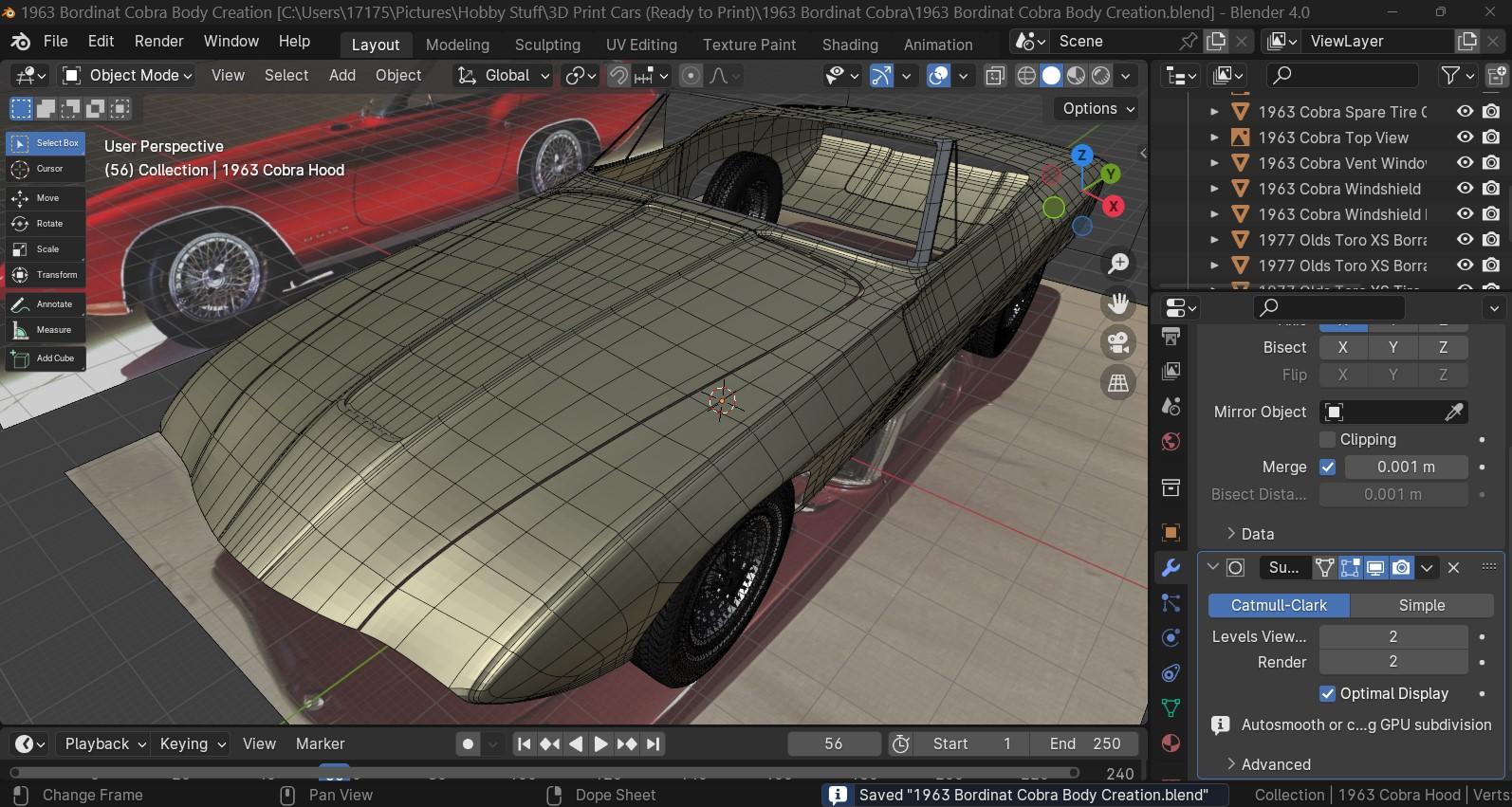1512x807 pixels.
Task: Adjust the Render levels field
Action: [1393, 662]
